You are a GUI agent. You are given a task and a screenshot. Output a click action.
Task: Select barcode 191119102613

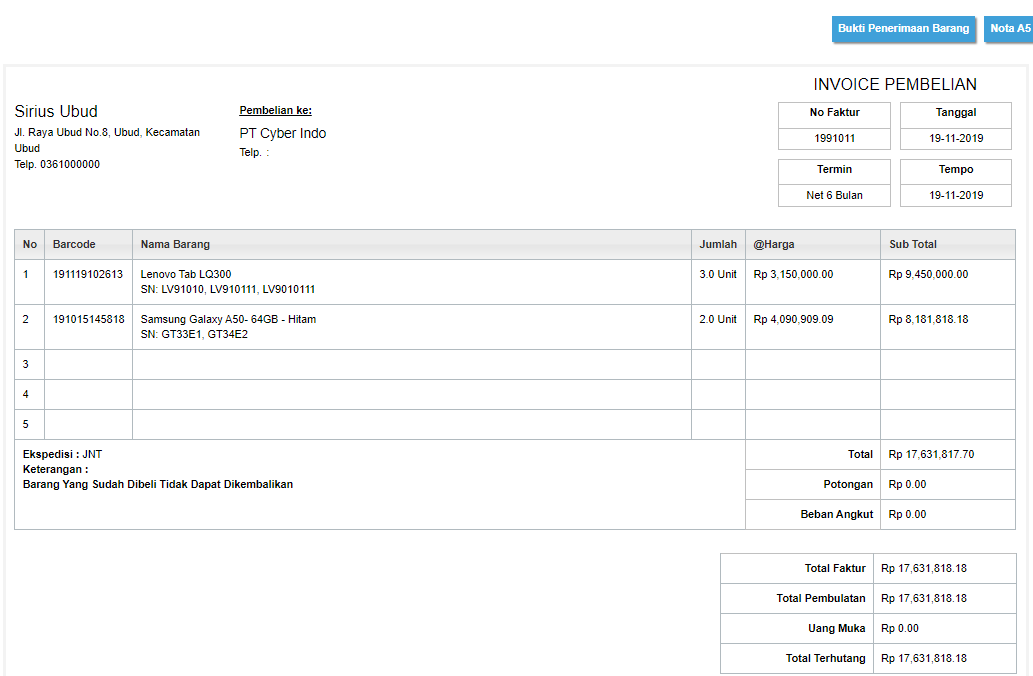point(88,274)
